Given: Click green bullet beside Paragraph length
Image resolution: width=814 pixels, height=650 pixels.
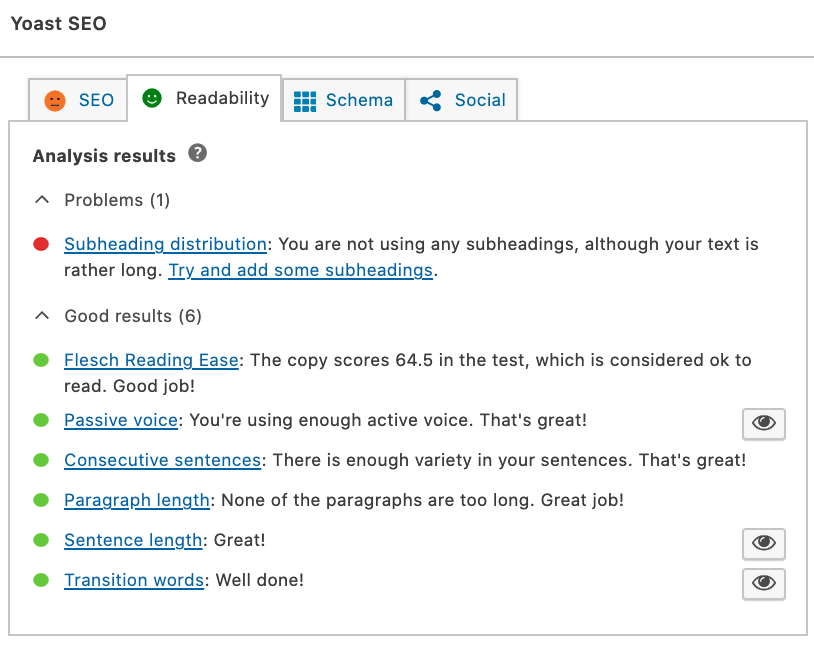Looking at the screenshot, I should pos(41,500).
